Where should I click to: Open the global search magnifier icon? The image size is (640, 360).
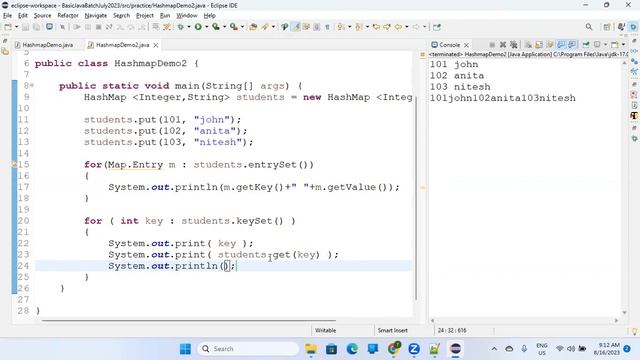coord(589,27)
